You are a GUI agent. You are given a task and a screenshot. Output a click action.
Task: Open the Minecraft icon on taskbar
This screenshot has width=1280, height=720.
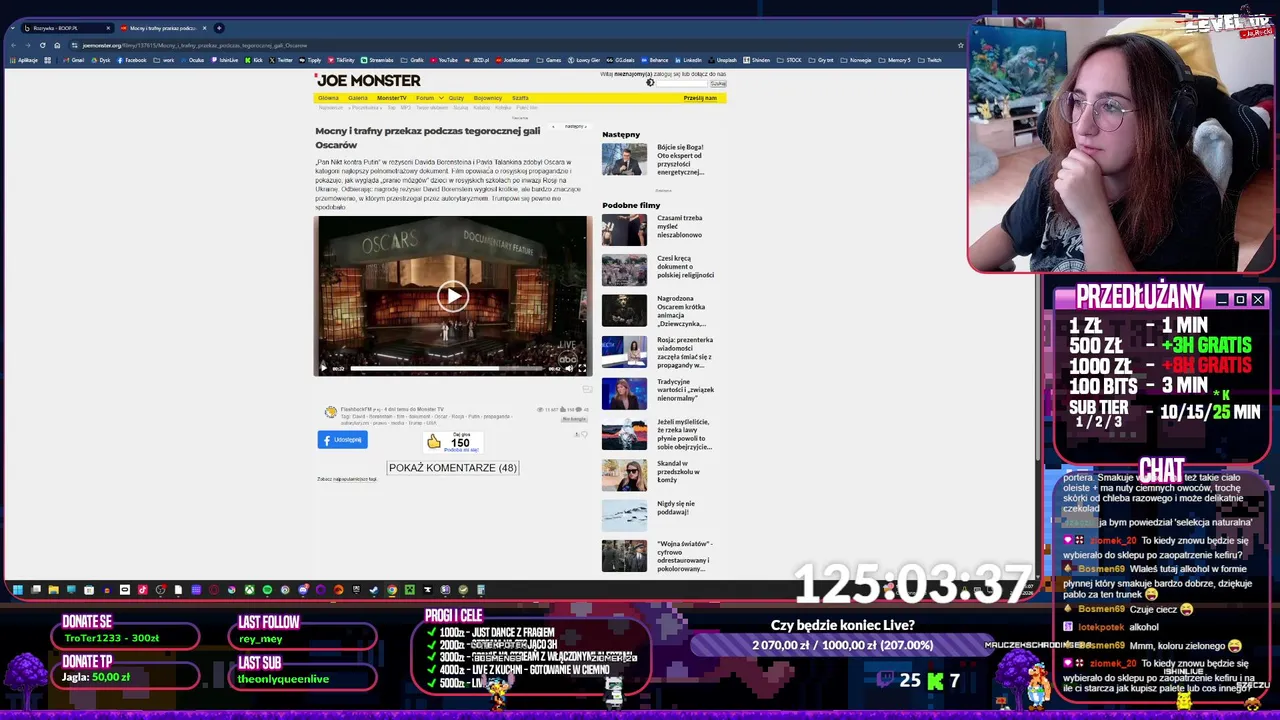click(409, 590)
